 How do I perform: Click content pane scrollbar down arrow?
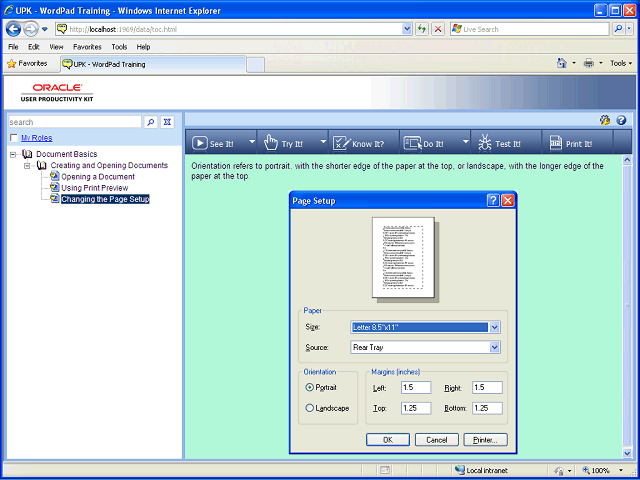click(x=627, y=453)
